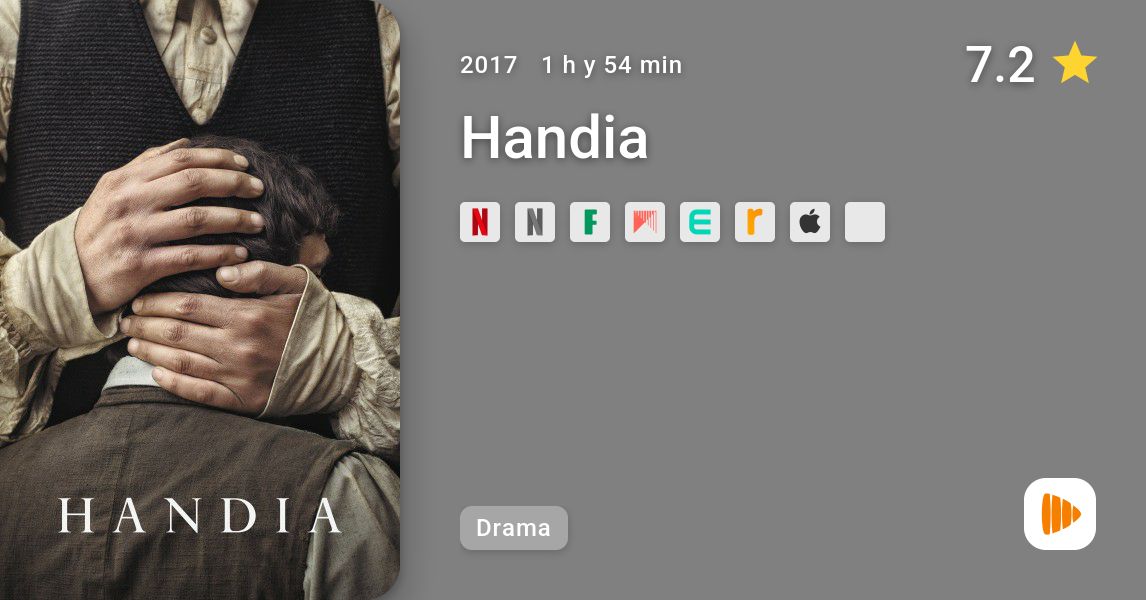Click the HANDIA text on the poster
The image size is (1146, 600).
[x=200, y=516]
